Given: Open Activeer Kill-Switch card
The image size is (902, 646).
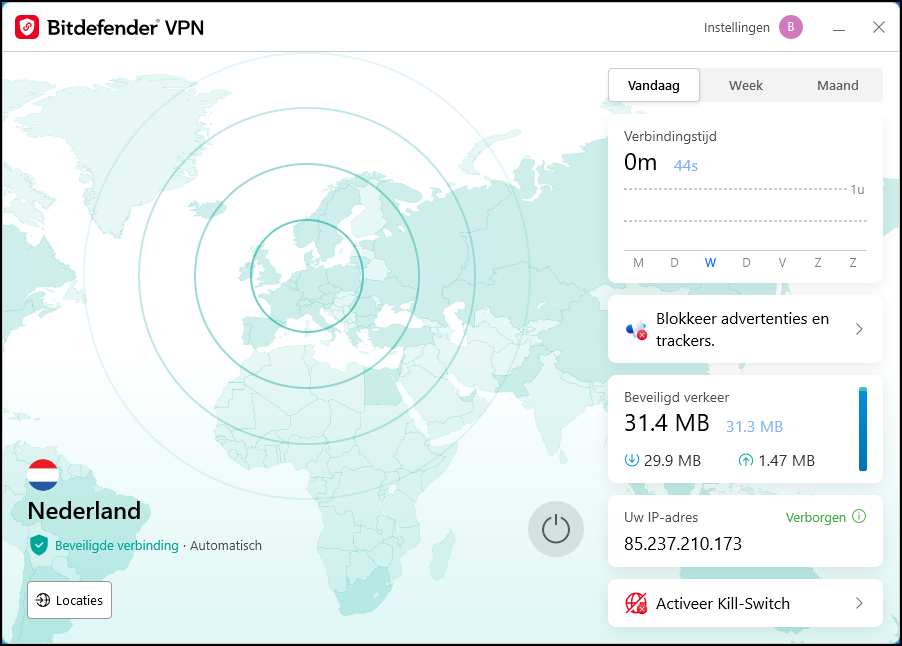Looking at the screenshot, I should pos(745,603).
